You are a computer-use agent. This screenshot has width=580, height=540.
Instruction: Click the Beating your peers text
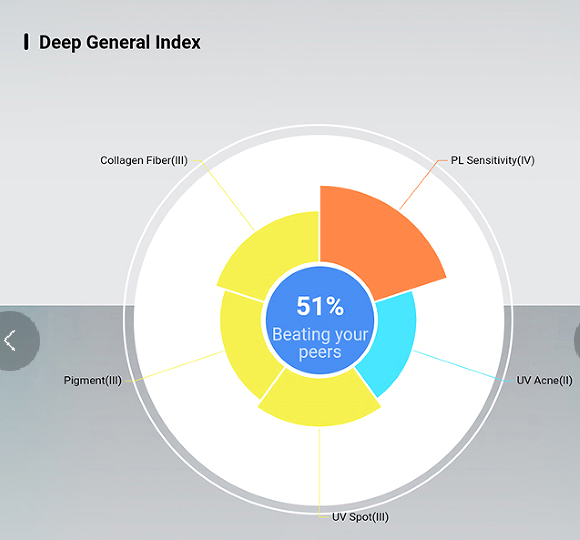[320, 343]
